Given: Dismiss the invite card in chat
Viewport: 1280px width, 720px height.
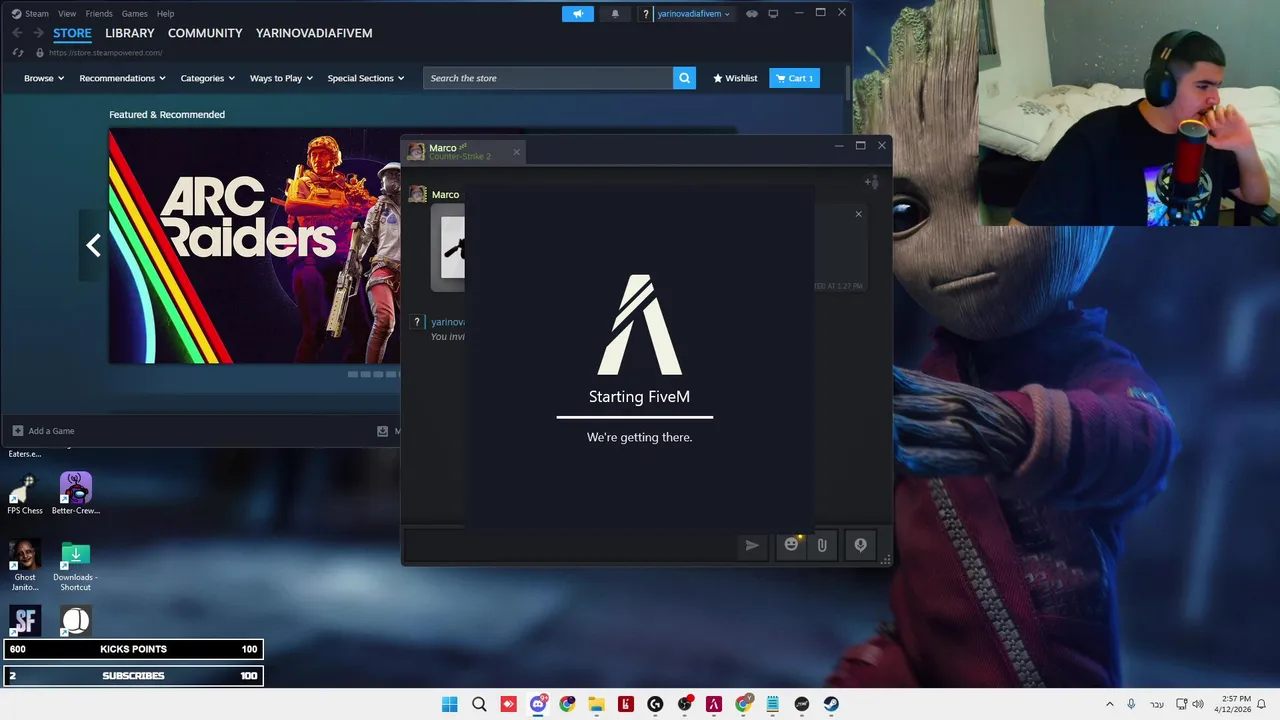Looking at the screenshot, I should click(x=858, y=214).
